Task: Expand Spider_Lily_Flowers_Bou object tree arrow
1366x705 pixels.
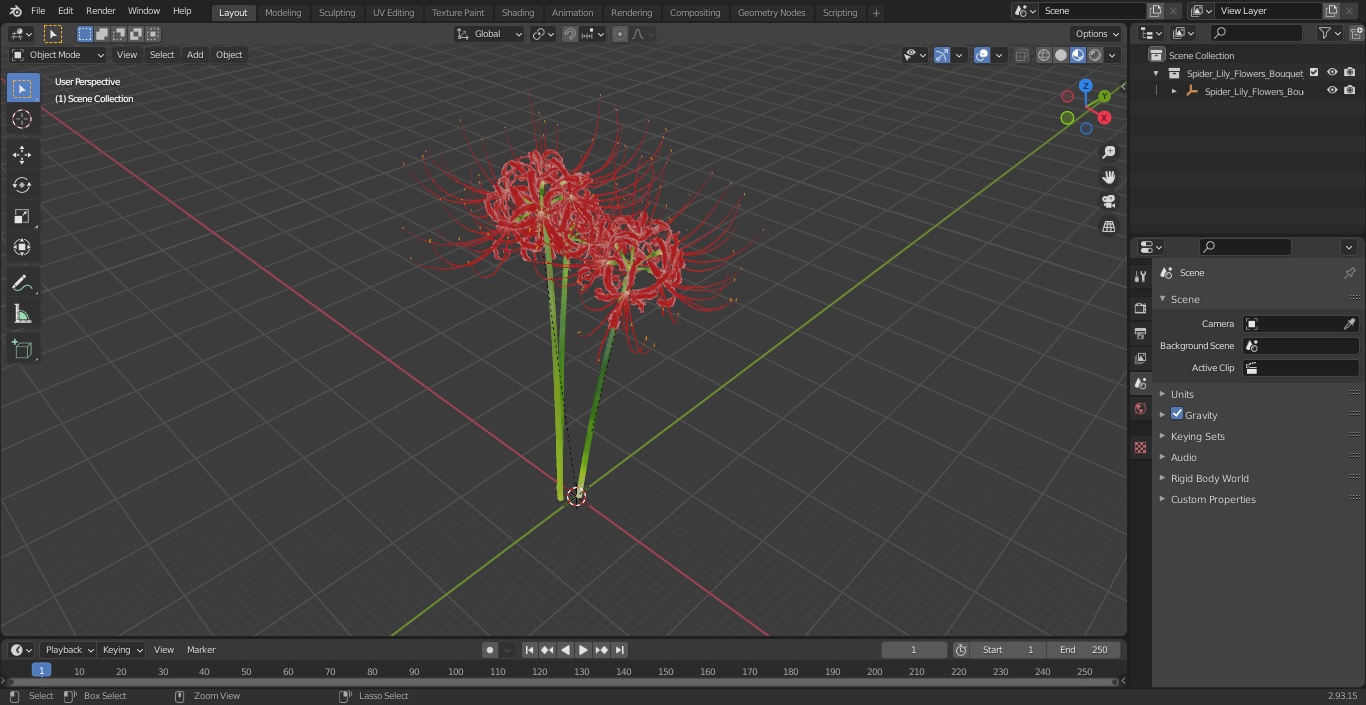Action: (x=1174, y=91)
